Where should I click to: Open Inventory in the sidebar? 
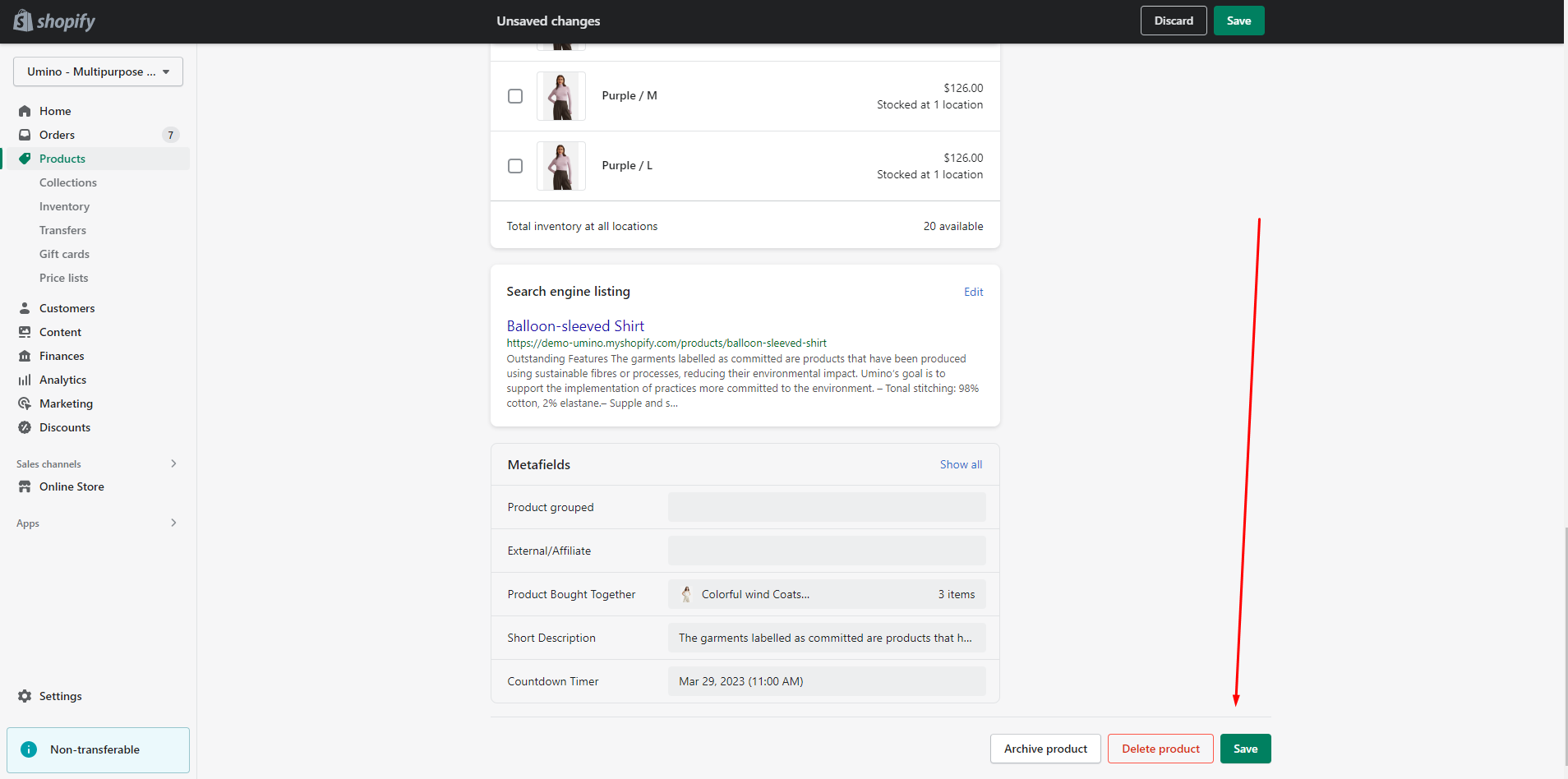(x=64, y=206)
